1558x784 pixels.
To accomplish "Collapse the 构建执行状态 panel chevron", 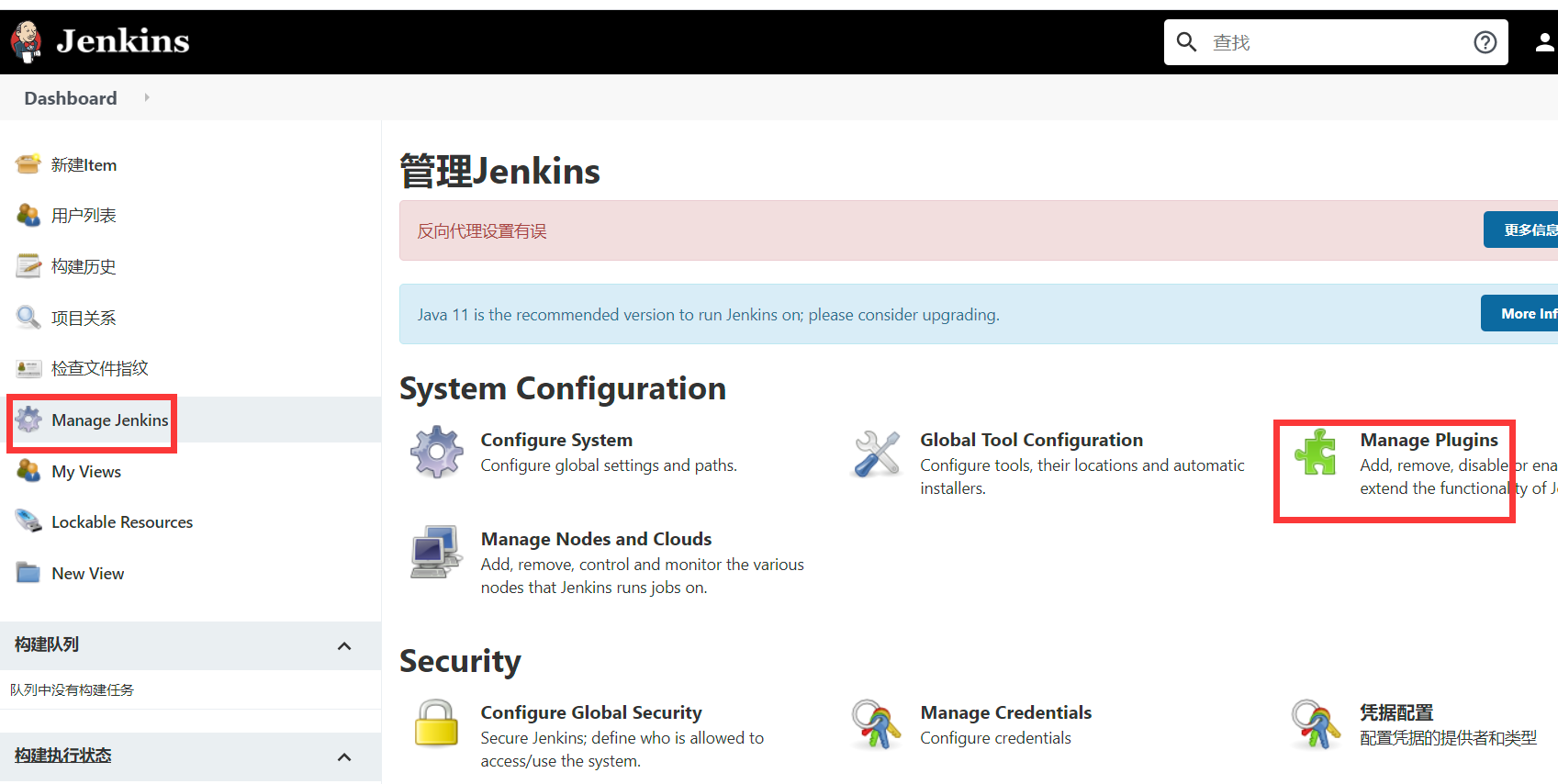I will pos(344,757).
